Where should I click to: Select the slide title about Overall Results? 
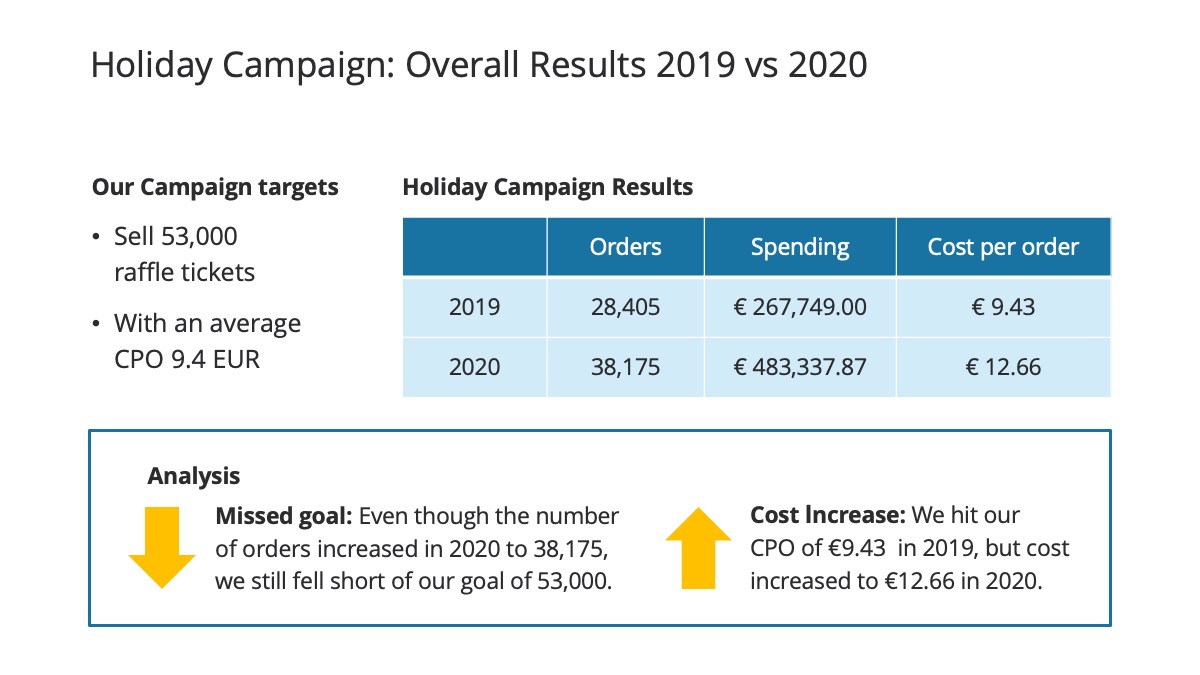[478, 65]
